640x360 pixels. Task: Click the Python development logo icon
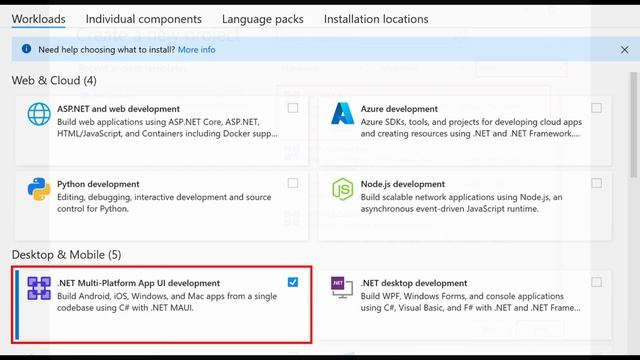[x=39, y=189]
